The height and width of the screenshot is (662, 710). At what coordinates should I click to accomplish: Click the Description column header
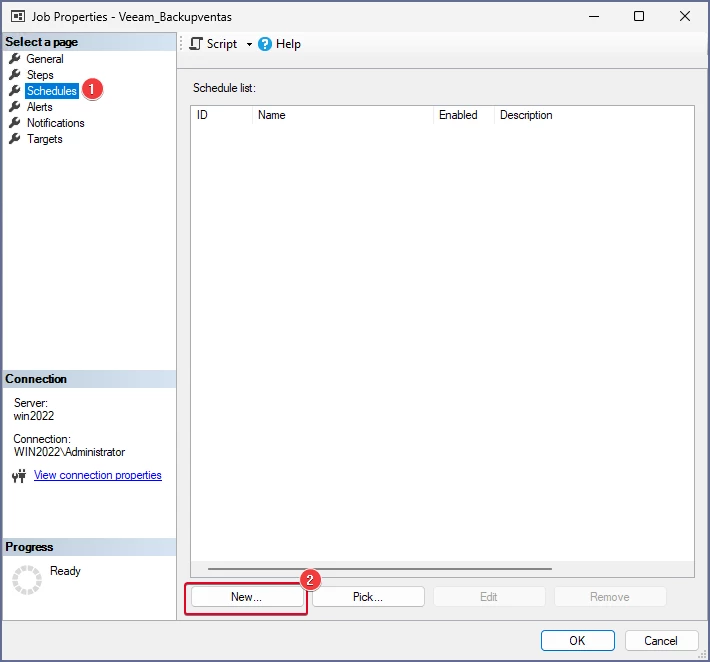pos(594,115)
